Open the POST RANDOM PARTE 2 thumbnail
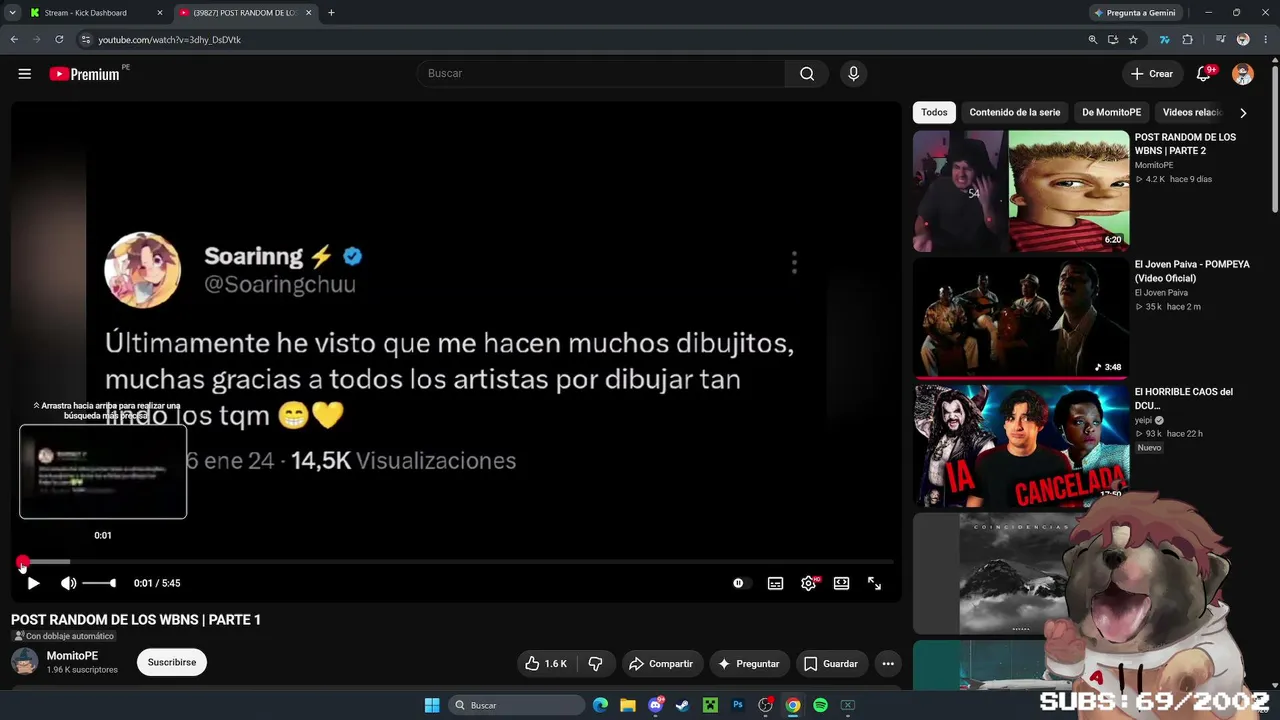This screenshot has height=720, width=1280. (x=1021, y=191)
